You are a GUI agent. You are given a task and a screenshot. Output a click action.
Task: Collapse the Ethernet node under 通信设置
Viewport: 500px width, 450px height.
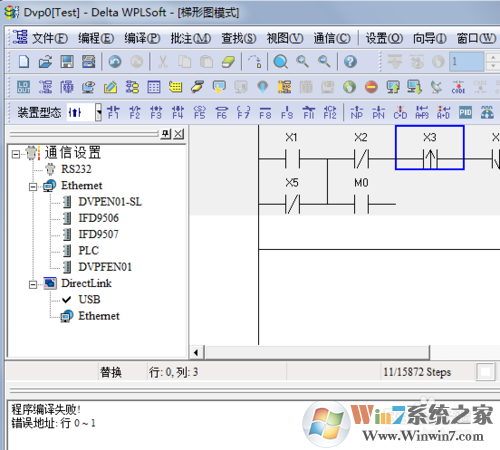33,187
